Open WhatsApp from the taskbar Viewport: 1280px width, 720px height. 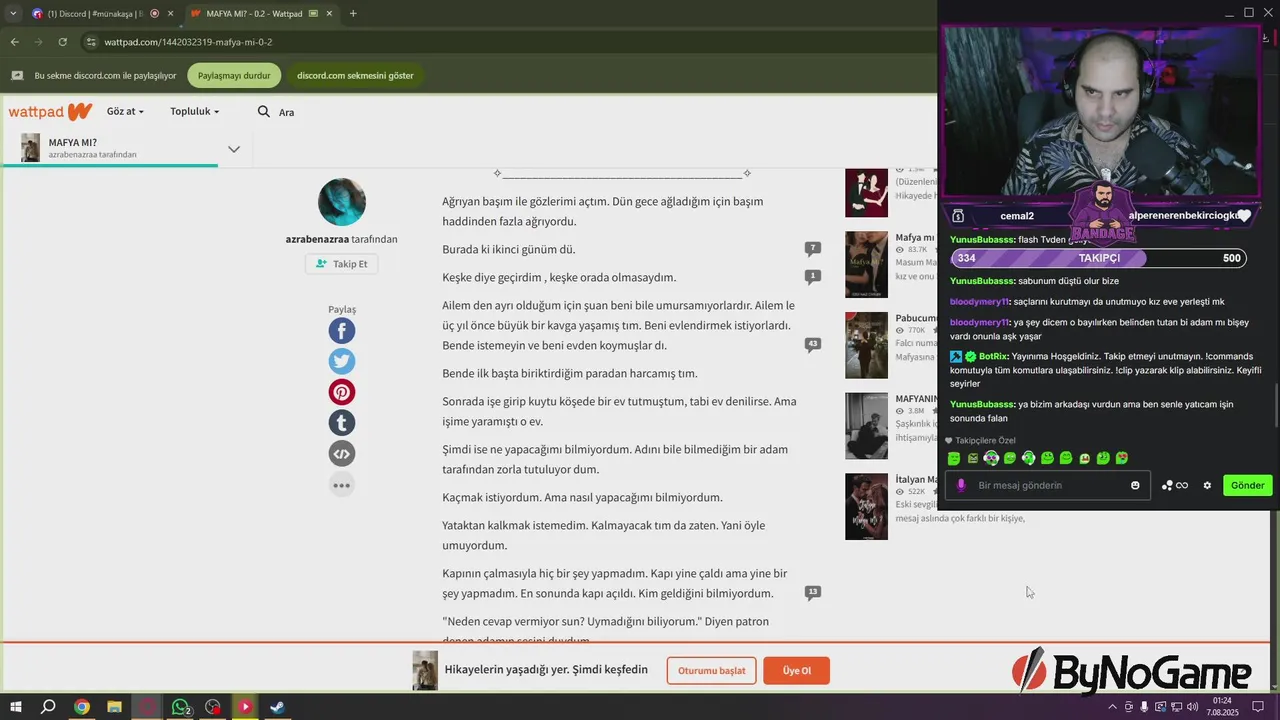click(181, 707)
